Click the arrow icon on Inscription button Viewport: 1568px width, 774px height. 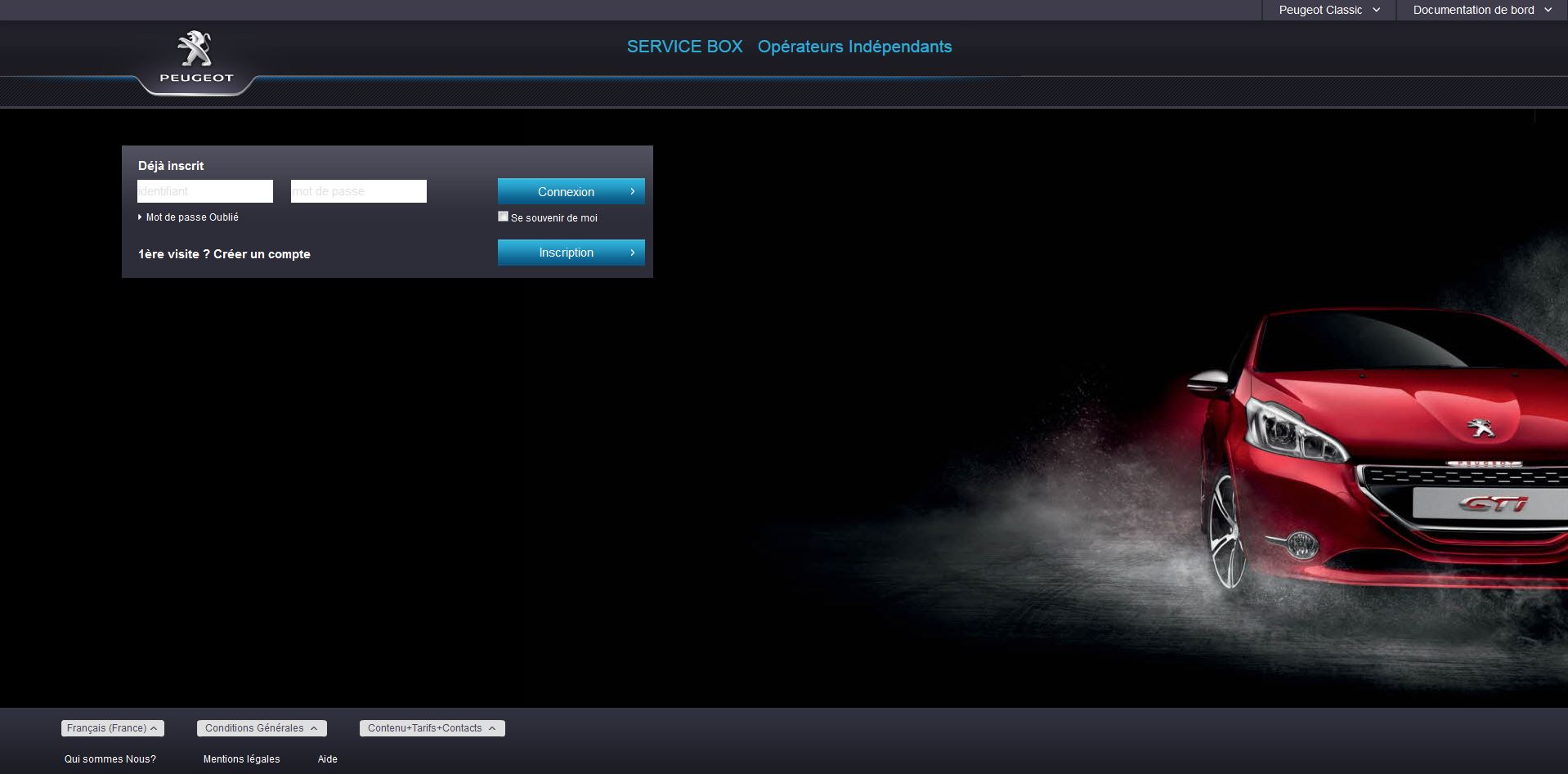[632, 253]
